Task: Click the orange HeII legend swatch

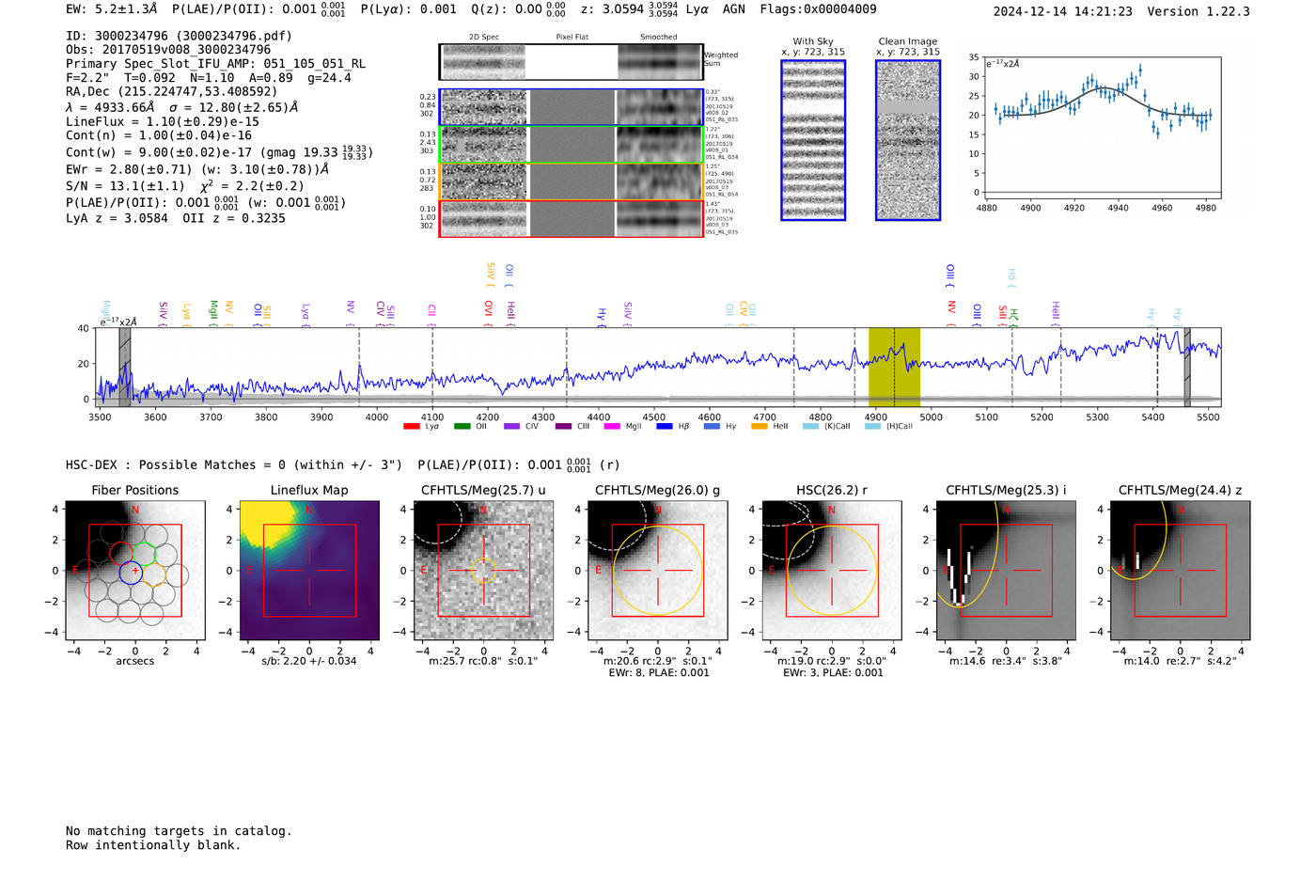Action: coord(760,427)
